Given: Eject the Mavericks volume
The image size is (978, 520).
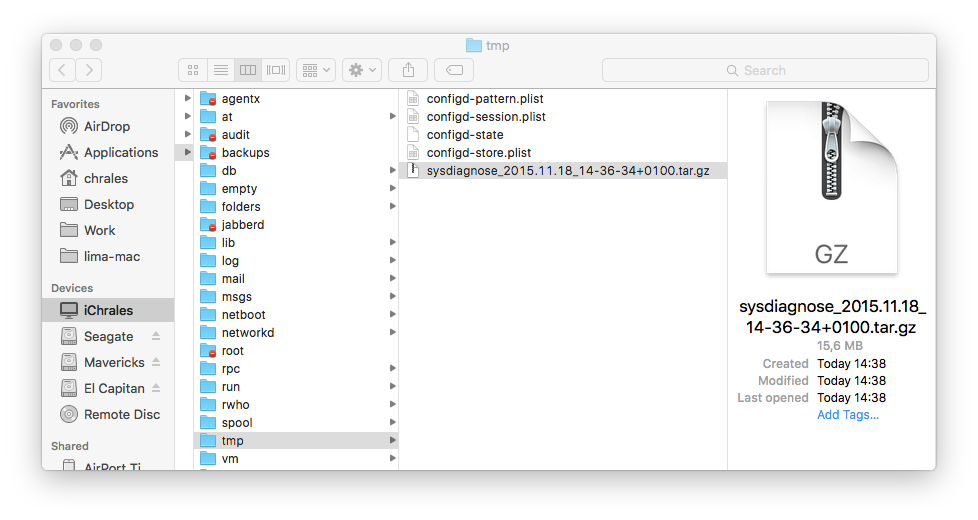Looking at the screenshot, I should (x=156, y=362).
